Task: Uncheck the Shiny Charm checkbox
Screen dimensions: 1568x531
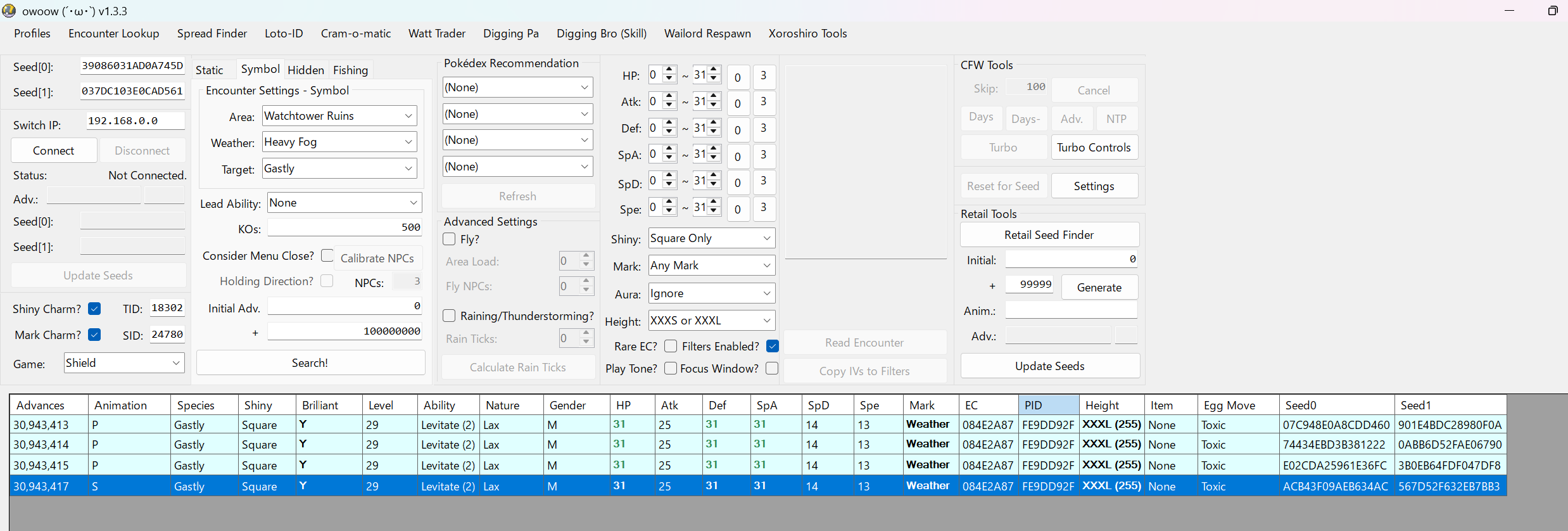Action: [x=94, y=309]
